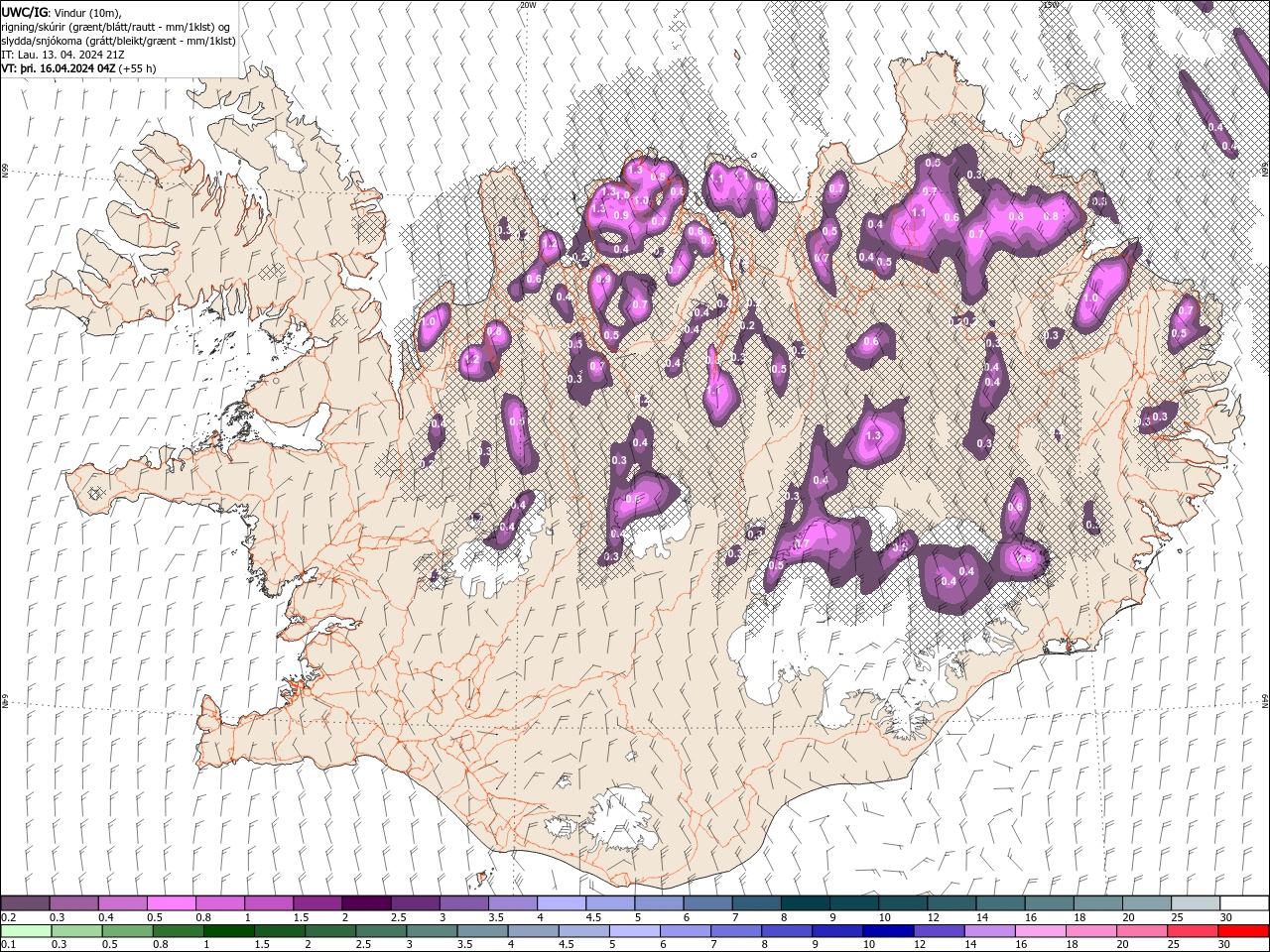Screen dimensions: 1270x952
Task: Click the '(+55 h)' forecast offset
Action: tap(138, 68)
